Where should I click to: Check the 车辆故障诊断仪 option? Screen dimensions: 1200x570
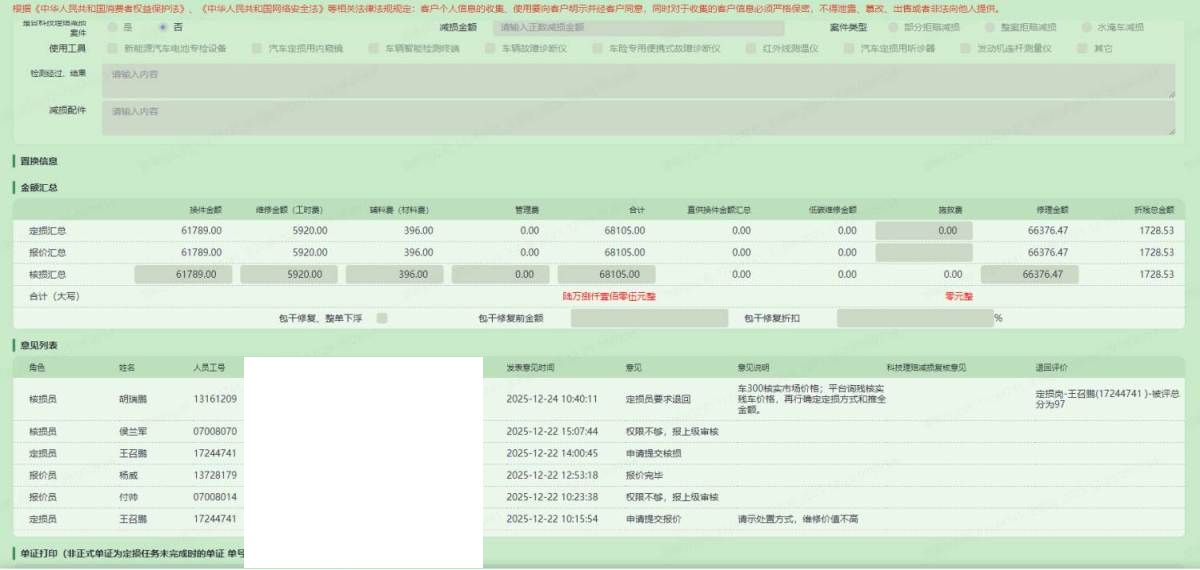pyautogui.click(x=492, y=48)
